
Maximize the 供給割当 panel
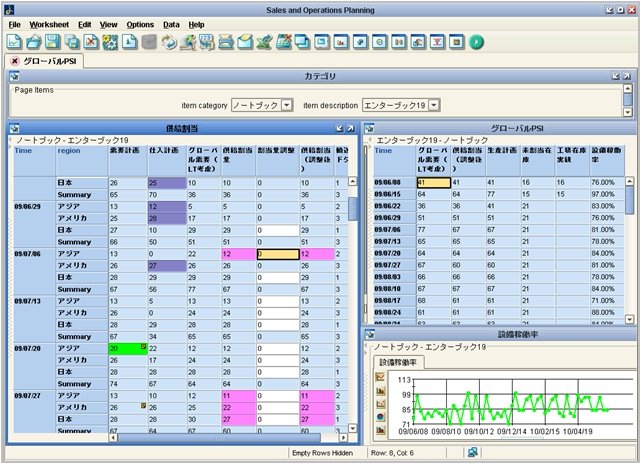[x=350, y=128]
